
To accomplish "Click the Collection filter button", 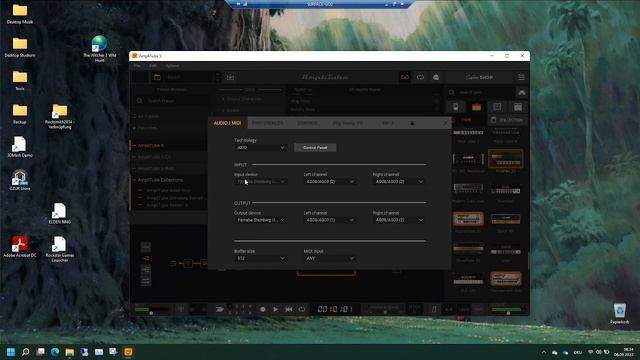I will [x=507, y=120].
